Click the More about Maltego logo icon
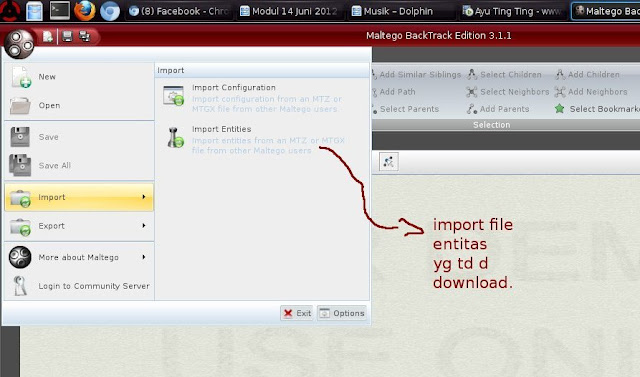This screenshot has width=640, height=377. [20, 257]
